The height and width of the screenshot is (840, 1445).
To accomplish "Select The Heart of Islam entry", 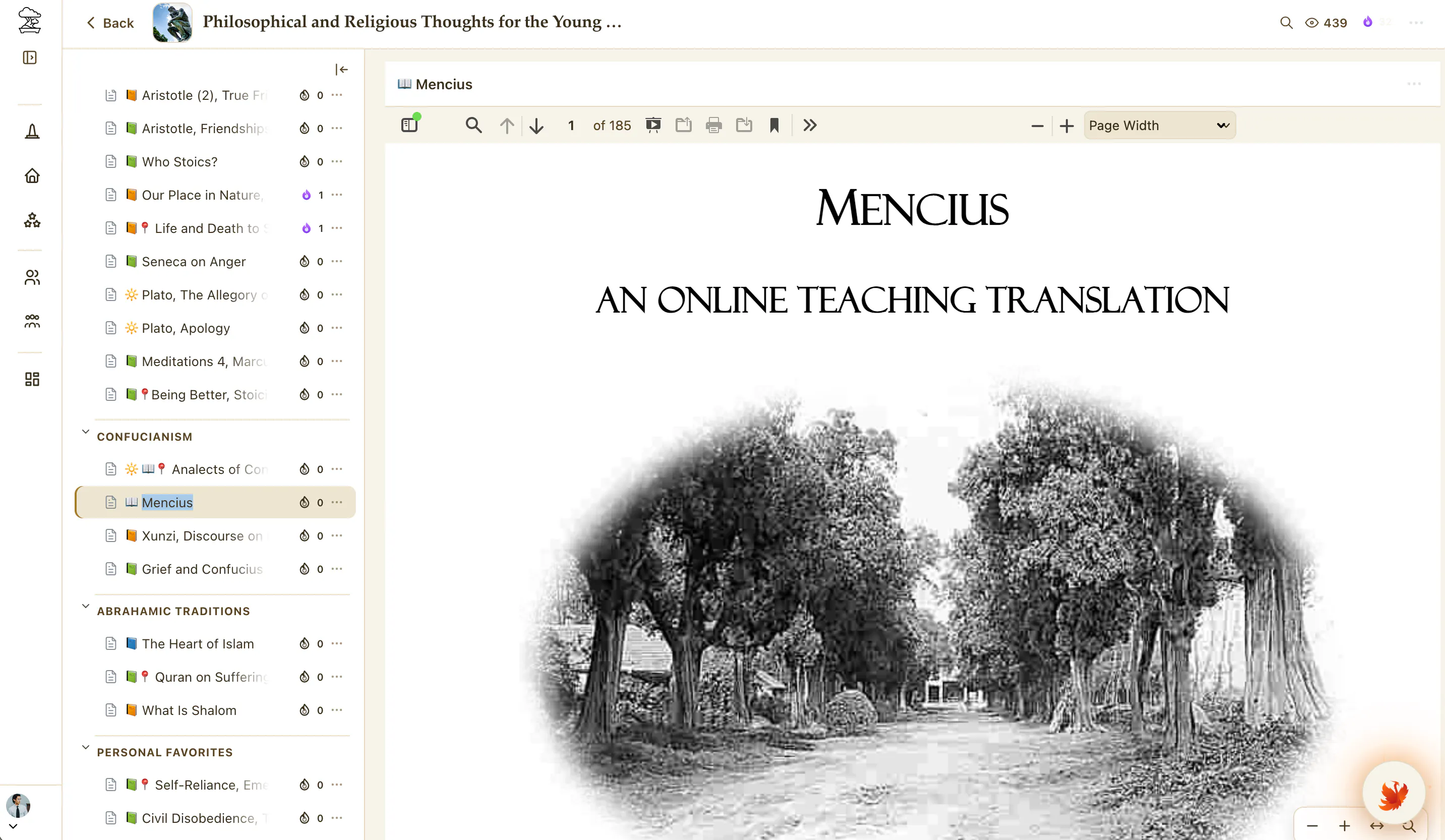I will 198,644.
